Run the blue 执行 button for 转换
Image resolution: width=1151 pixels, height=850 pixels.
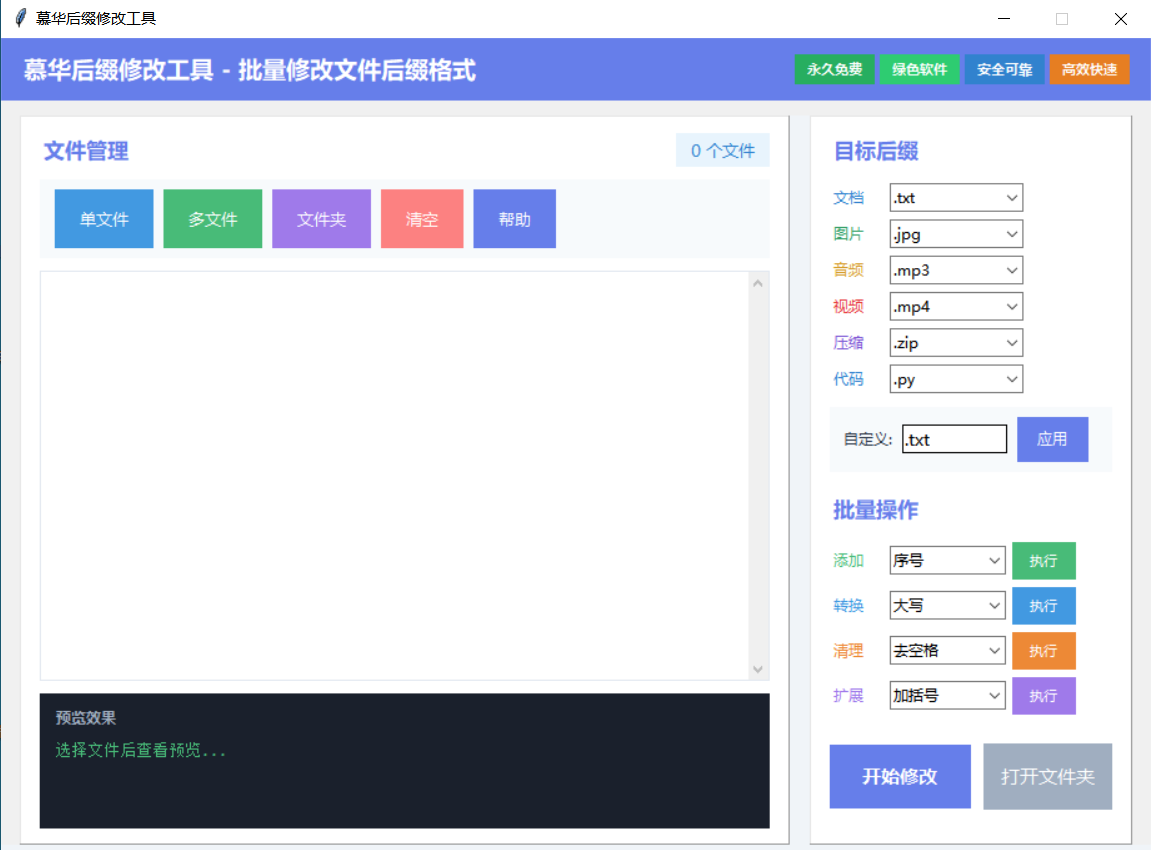(x=1043, y=606)
